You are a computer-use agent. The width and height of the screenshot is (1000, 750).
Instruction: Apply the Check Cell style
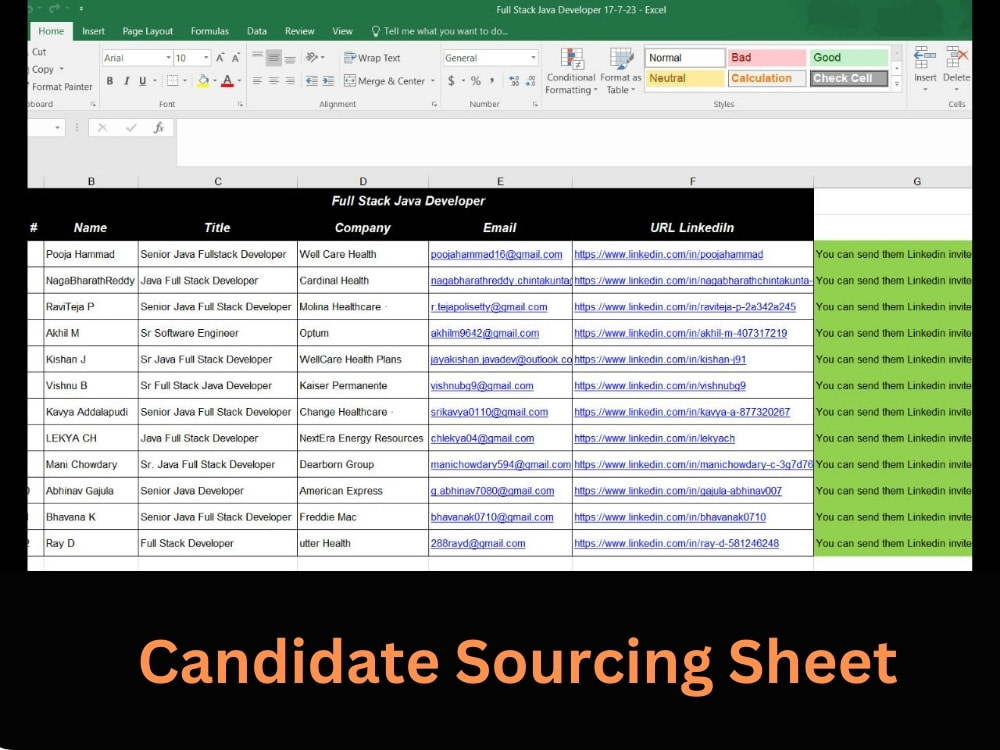point(849,78)
